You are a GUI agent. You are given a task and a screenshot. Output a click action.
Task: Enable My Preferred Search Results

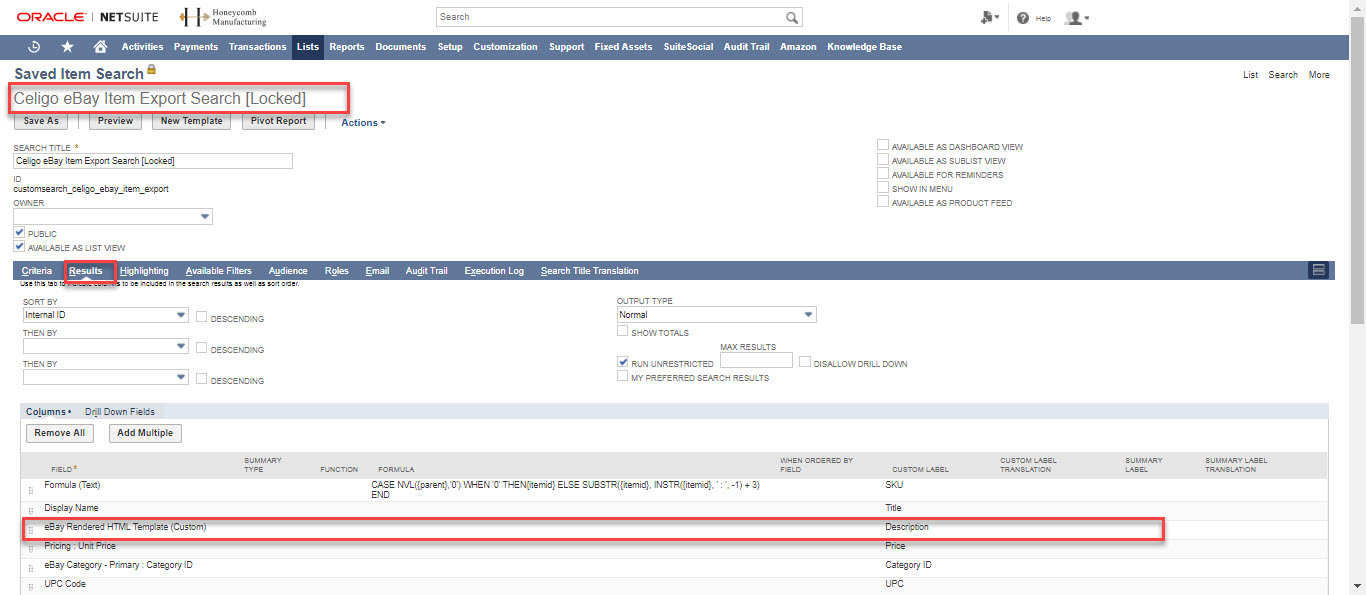[623, 376]
